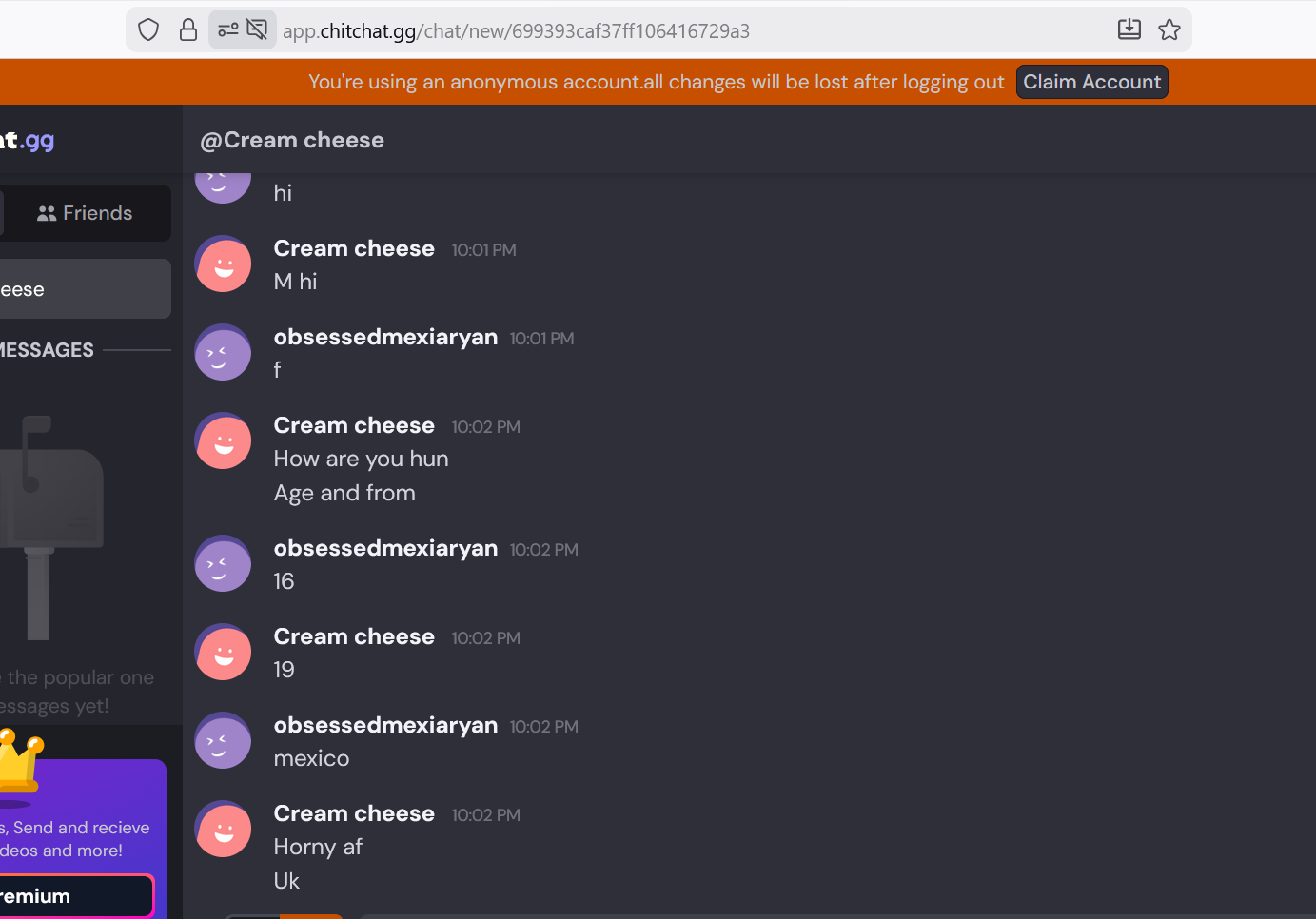Select the Cream cheese conversation in sidebar
This screenshot has width=1316, height=919.
pos(84,289)
